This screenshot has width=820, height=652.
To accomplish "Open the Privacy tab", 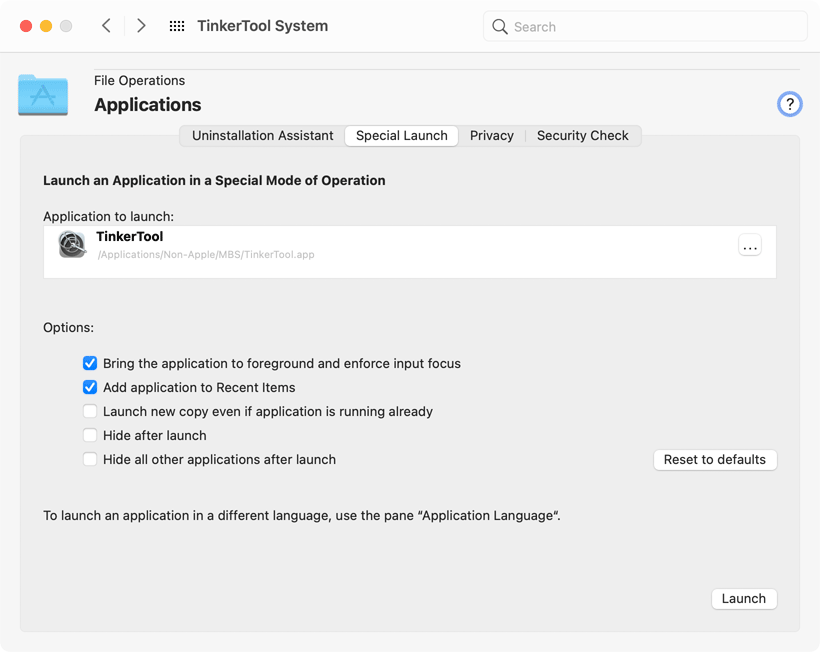I will point(492,136).
